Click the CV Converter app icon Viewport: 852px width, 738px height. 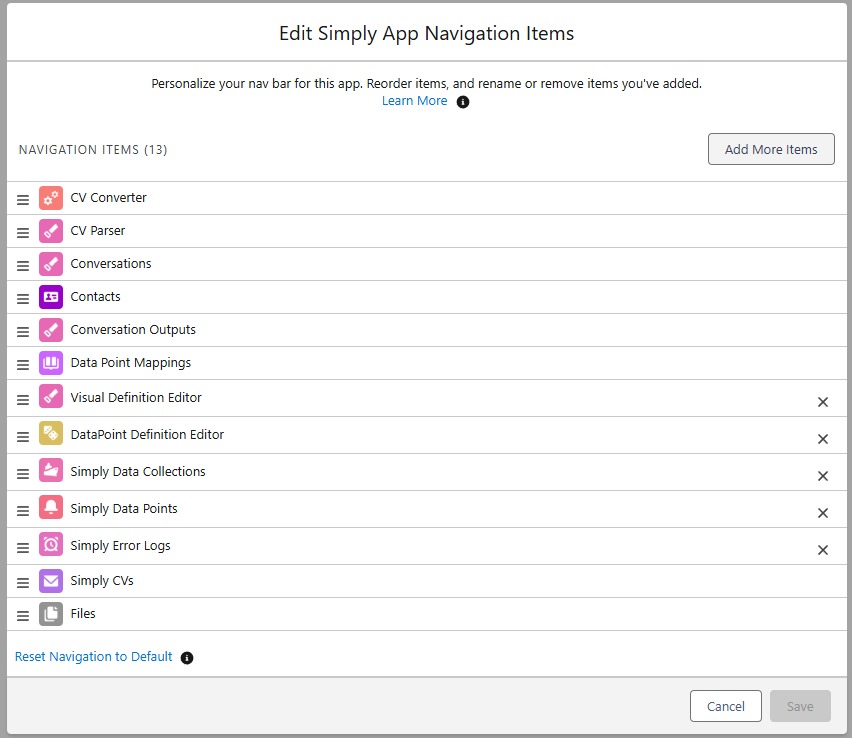[50, 198]
